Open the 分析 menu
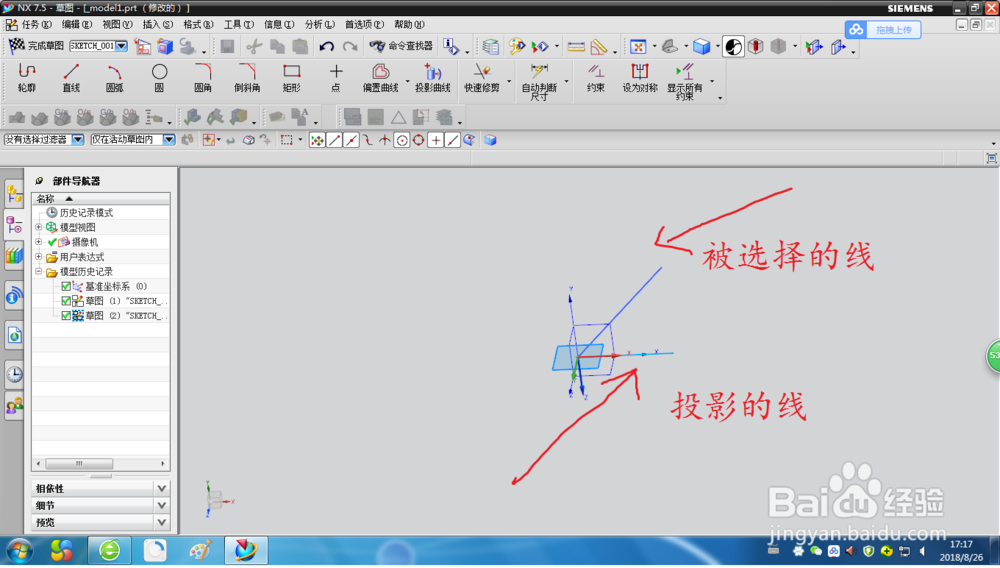The height and width of the screenshot is (568, 1000). click(x=320, y=24)
